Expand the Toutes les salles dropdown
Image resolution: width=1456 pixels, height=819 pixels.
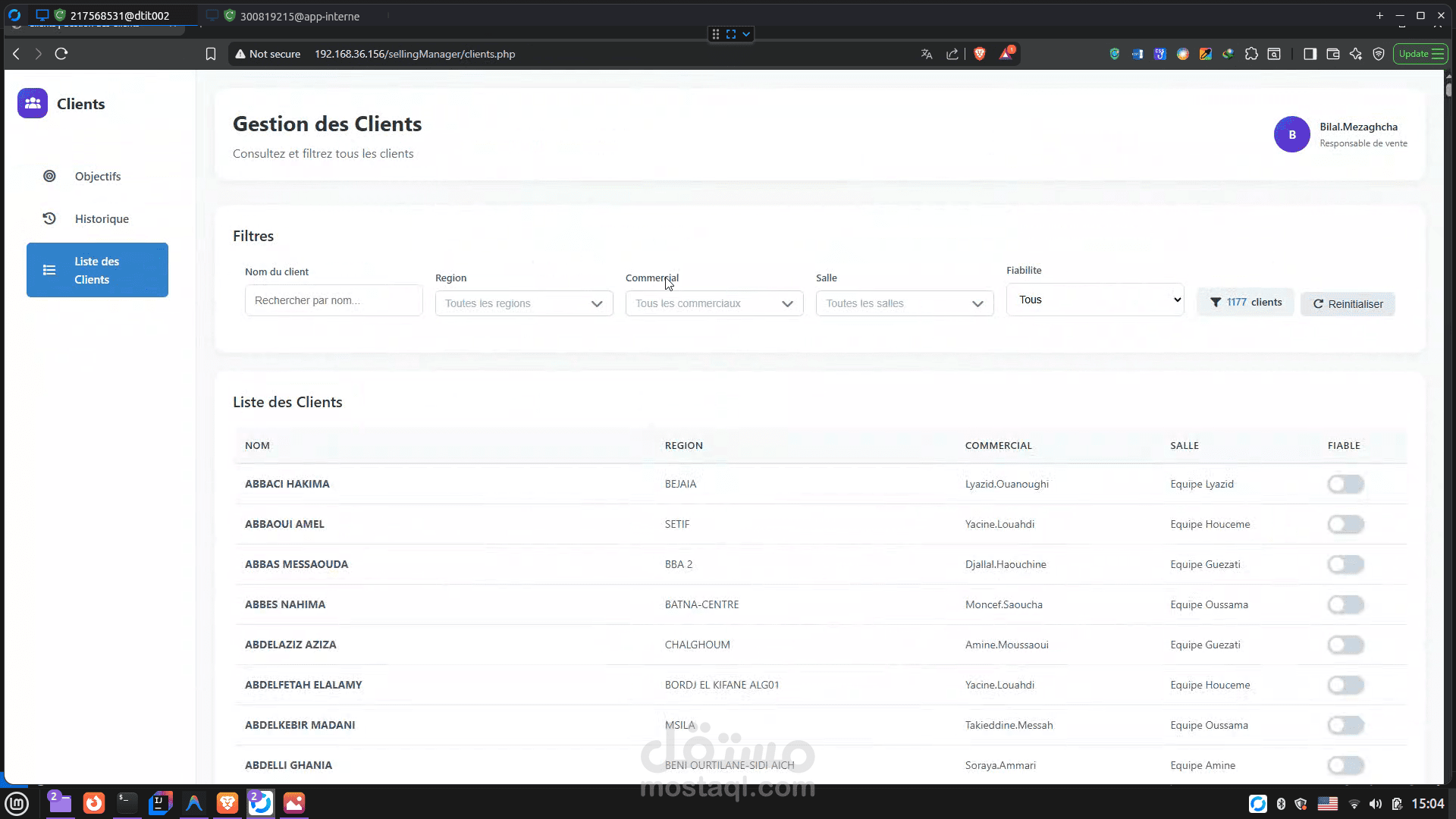pos(904,303)
